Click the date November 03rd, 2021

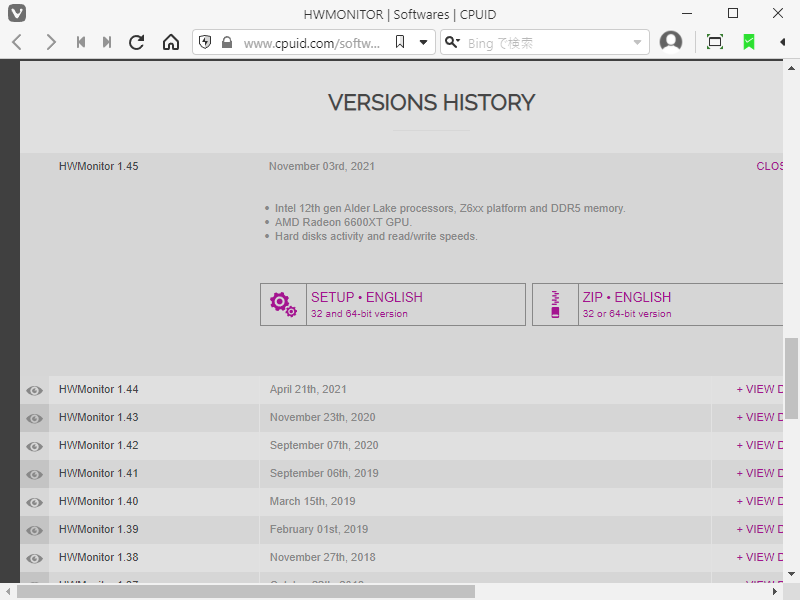322,166
